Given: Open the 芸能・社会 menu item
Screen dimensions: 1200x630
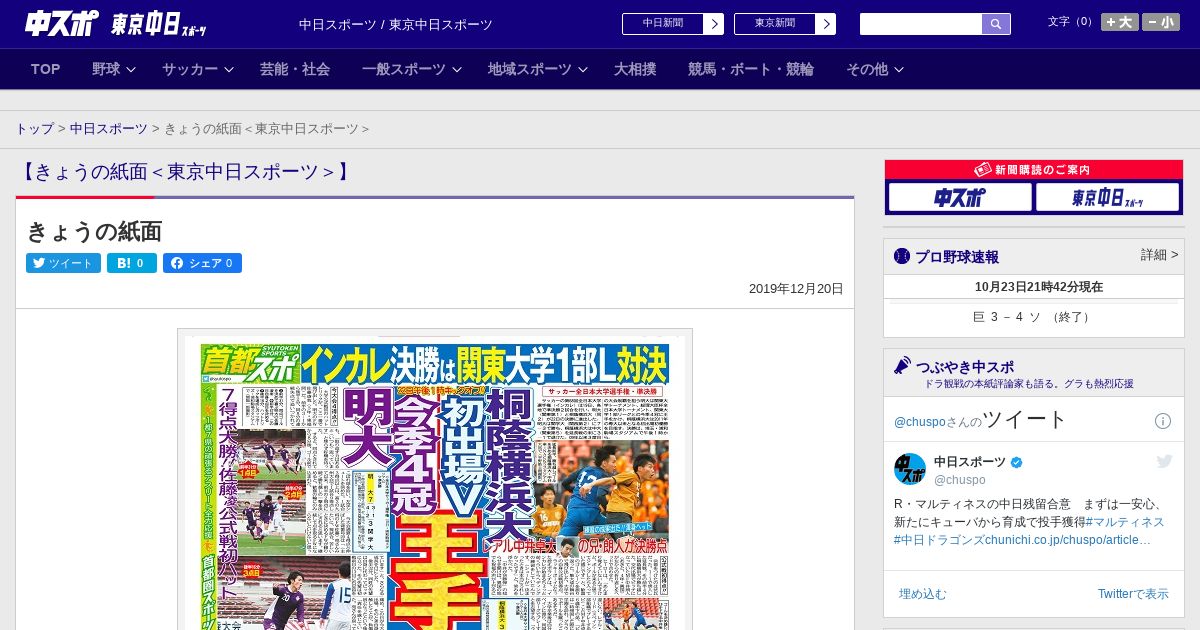Looking at the screenshot, I should coord(295,69).
